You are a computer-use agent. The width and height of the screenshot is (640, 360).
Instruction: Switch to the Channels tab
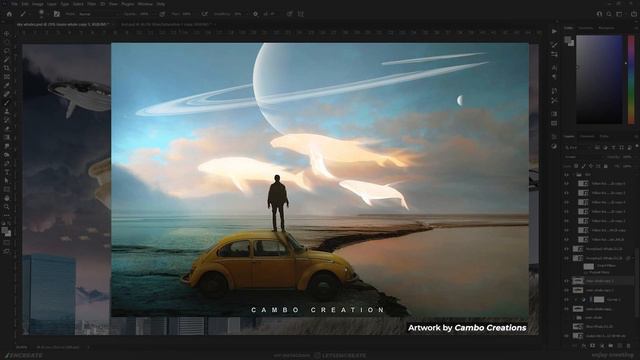coord(587,136)
